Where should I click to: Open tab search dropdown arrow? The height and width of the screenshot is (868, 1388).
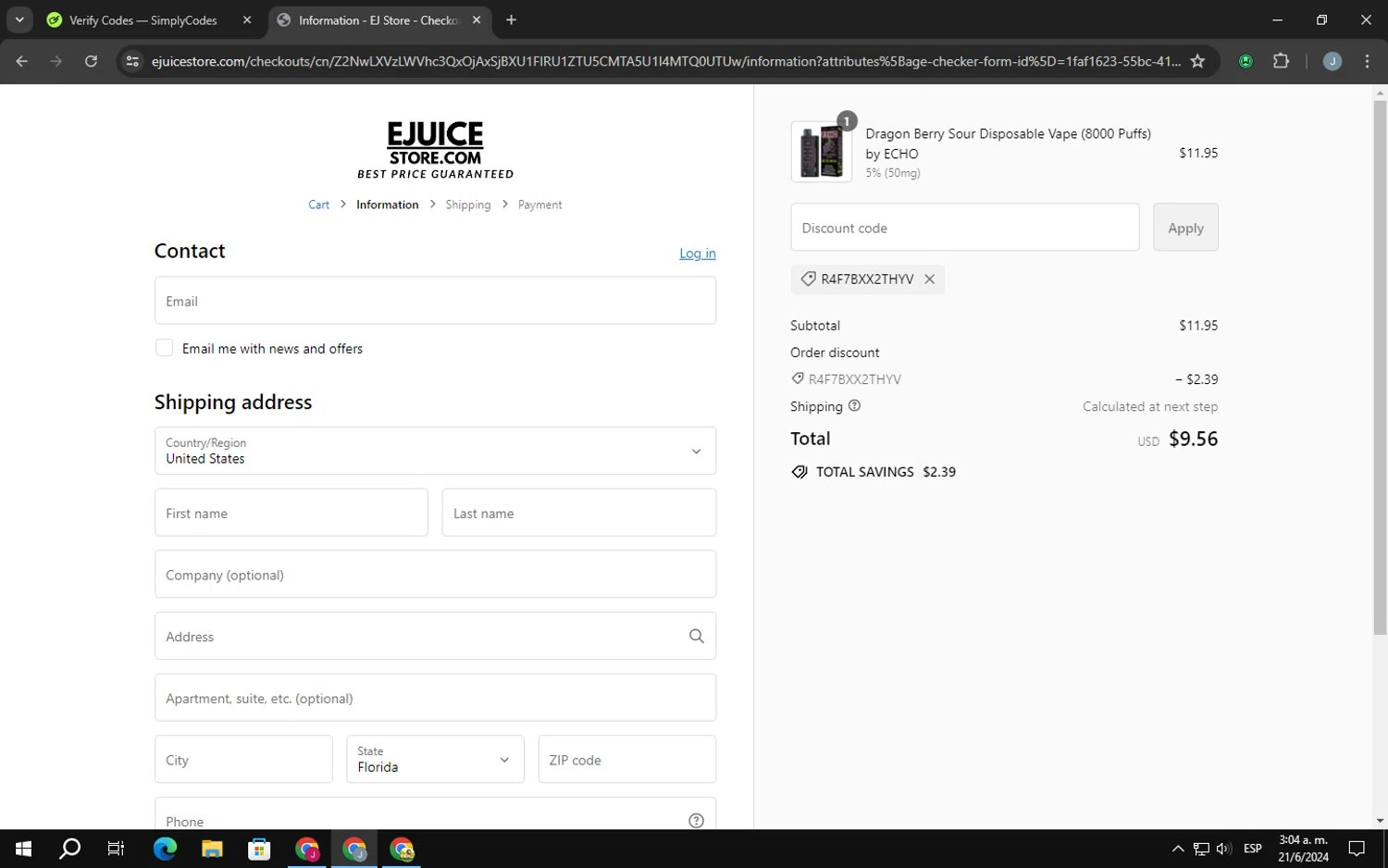point(19,19)
